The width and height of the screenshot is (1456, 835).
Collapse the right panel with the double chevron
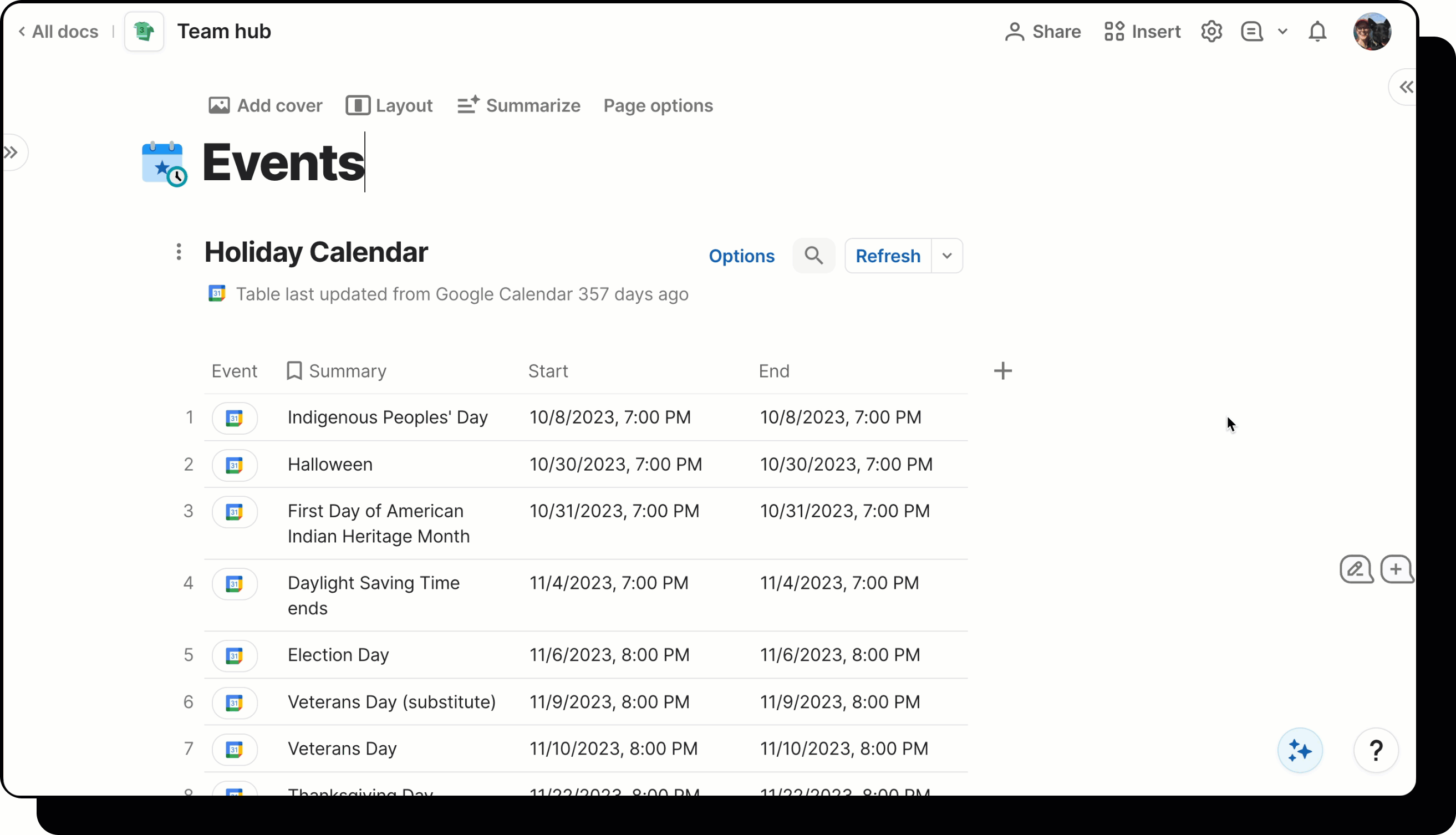click(1406, 86)
